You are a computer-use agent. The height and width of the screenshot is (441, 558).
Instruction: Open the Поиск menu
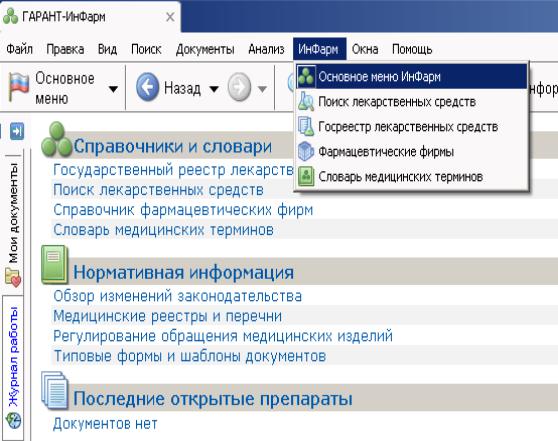pyautogui.click(x=146, y=49)
